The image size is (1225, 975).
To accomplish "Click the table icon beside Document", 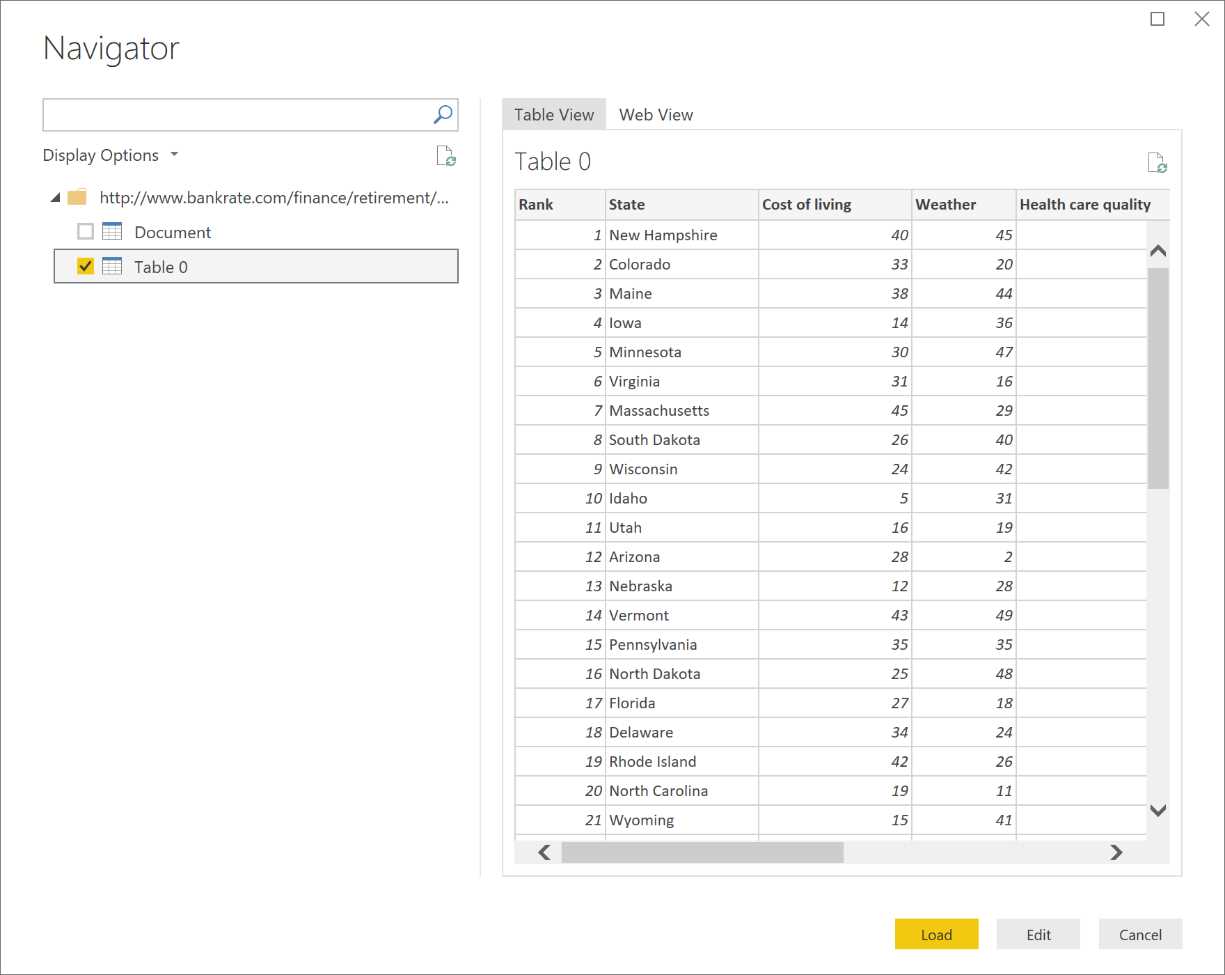I will 111,231.
